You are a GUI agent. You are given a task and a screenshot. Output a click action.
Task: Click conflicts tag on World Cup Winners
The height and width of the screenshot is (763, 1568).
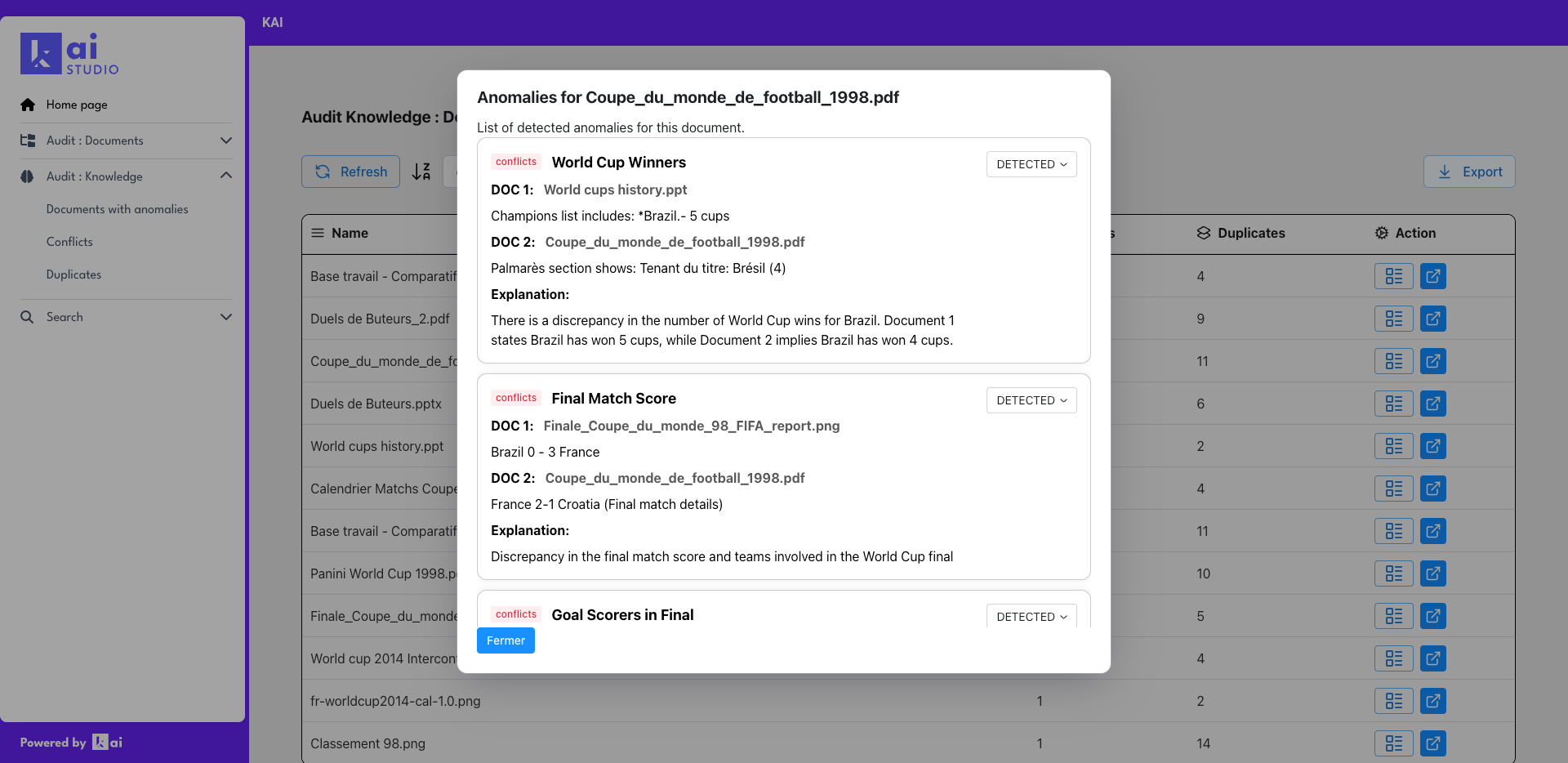coord(516,162)
